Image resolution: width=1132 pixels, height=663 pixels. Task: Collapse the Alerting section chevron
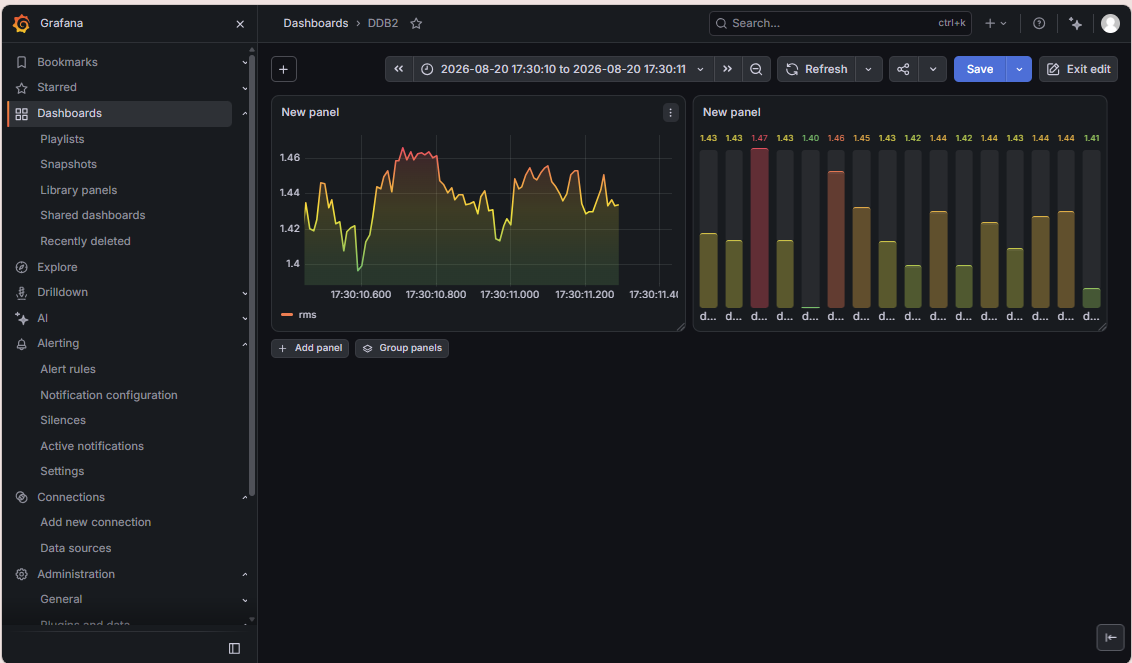click(x=245, y=344)
